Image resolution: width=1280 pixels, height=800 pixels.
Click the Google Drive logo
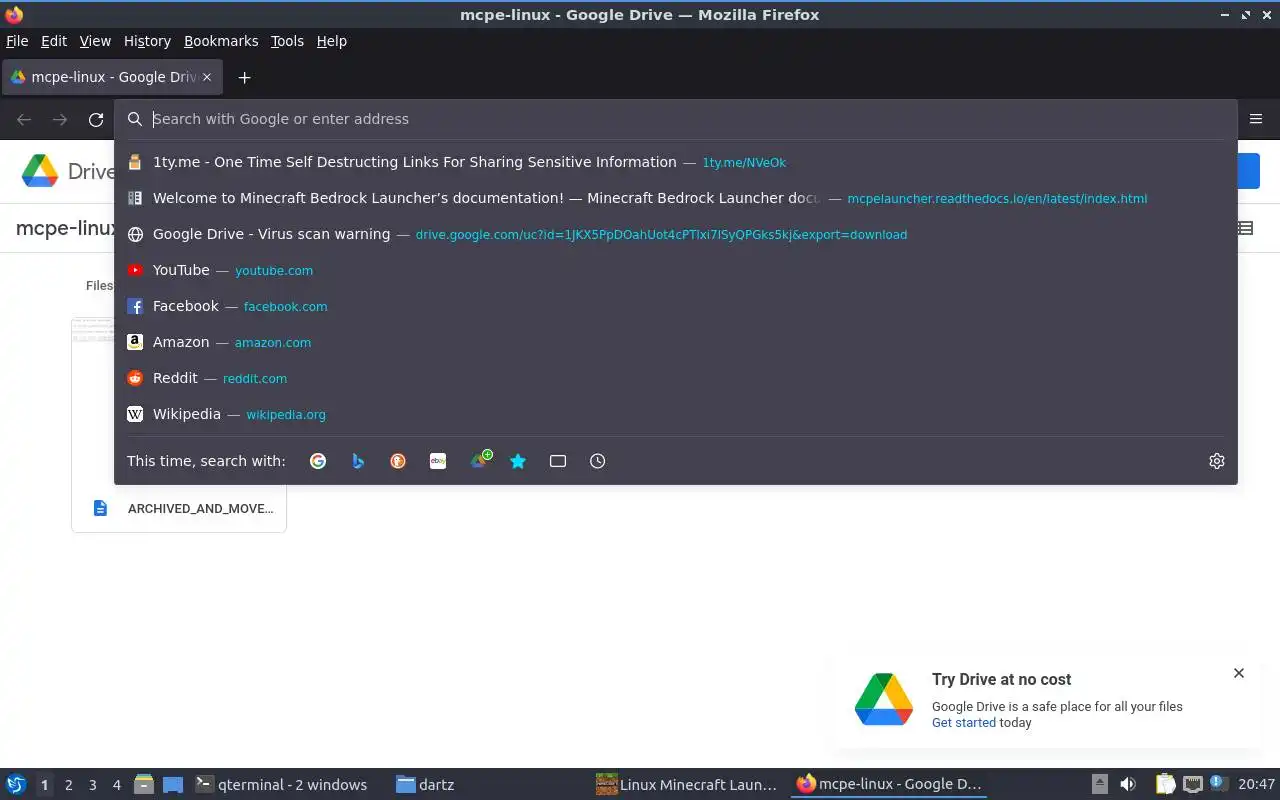click(40, 171)
